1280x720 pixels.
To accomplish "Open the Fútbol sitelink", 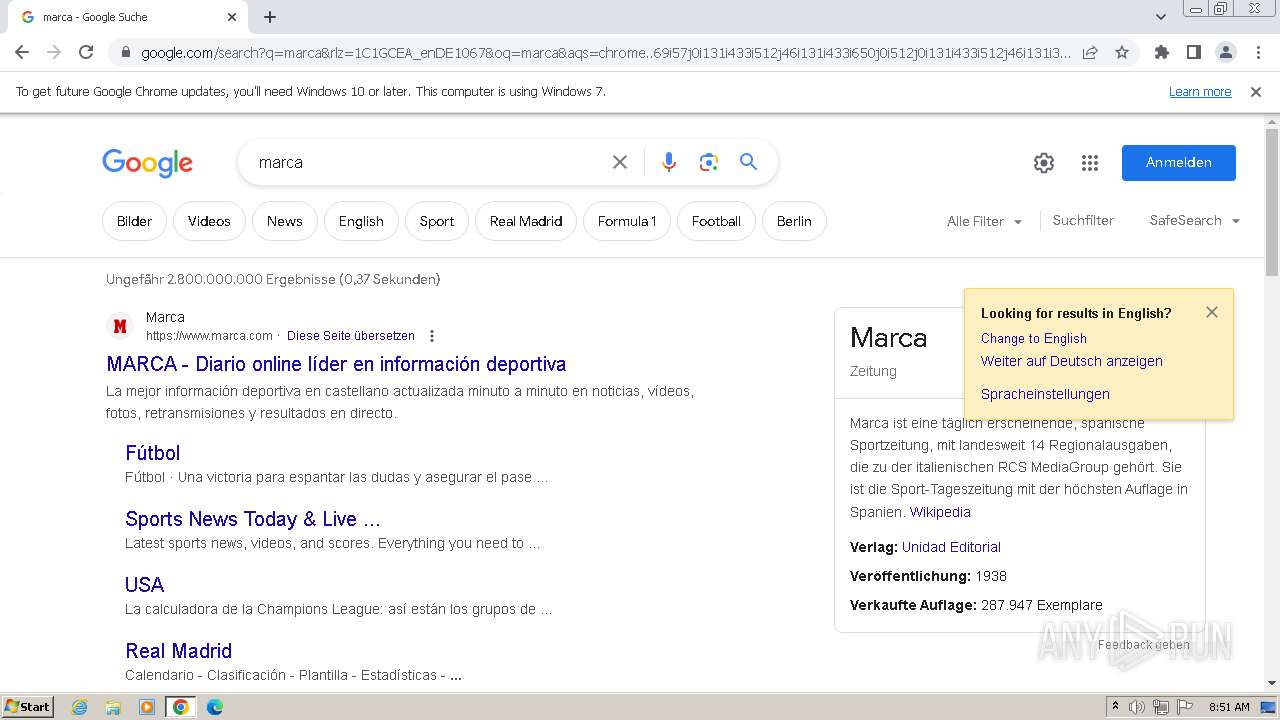I will click(x=152, y=453).
